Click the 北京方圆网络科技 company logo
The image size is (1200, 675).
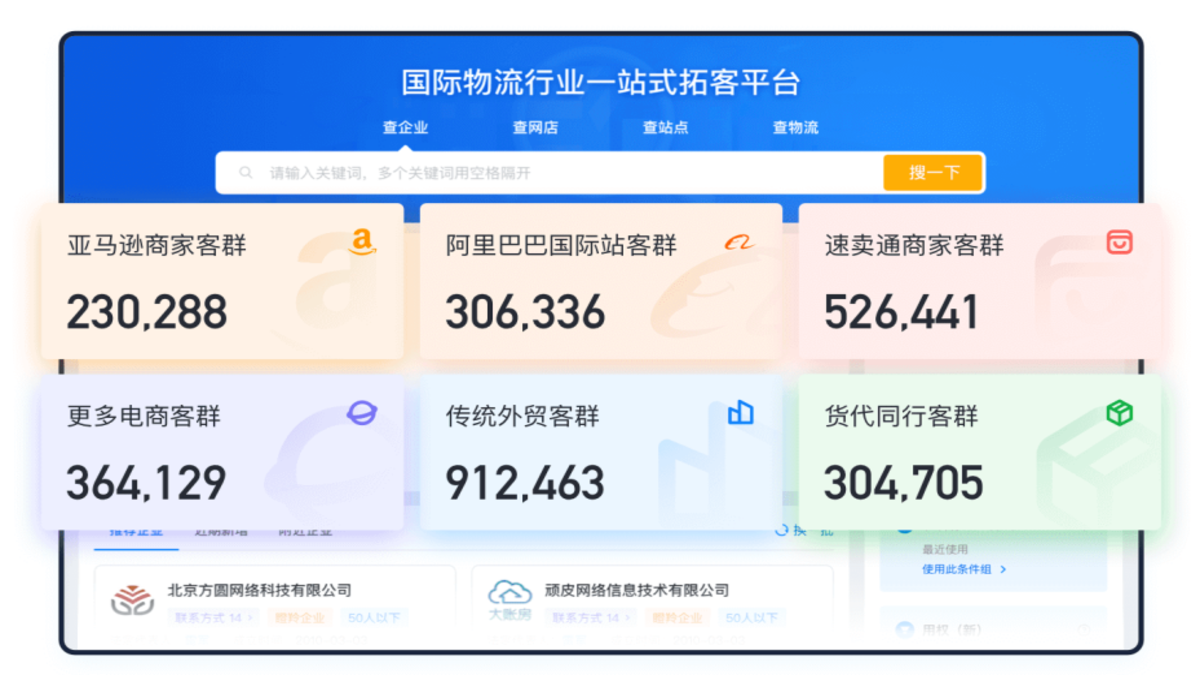[x=132, y=600]
